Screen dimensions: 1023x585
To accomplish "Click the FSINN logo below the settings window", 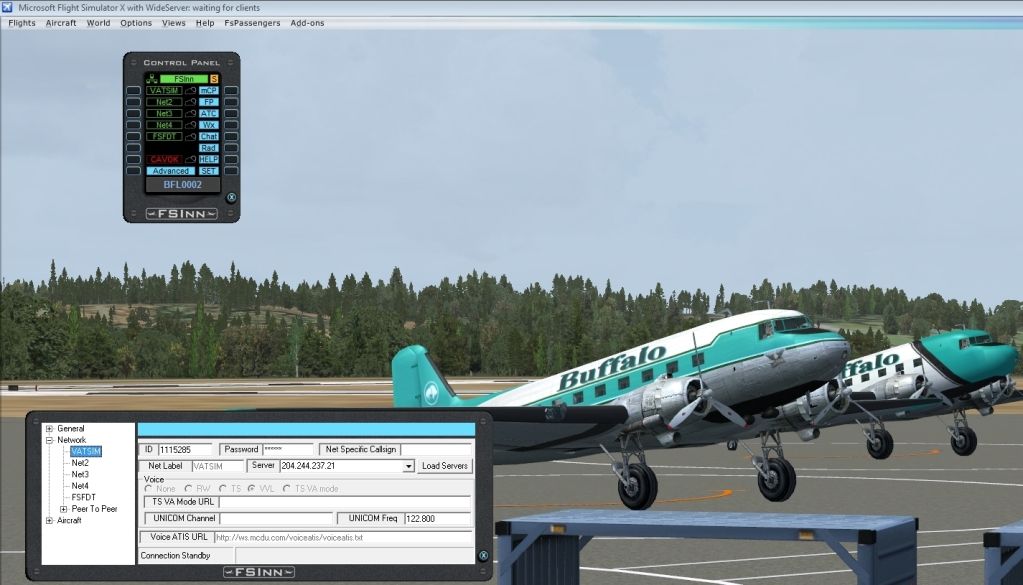I will click(259, 572).
